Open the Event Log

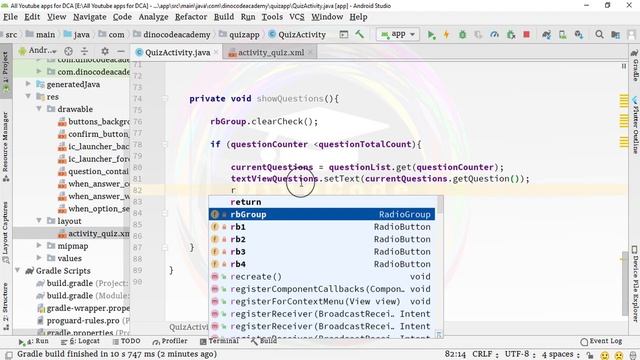pos(601,341)
